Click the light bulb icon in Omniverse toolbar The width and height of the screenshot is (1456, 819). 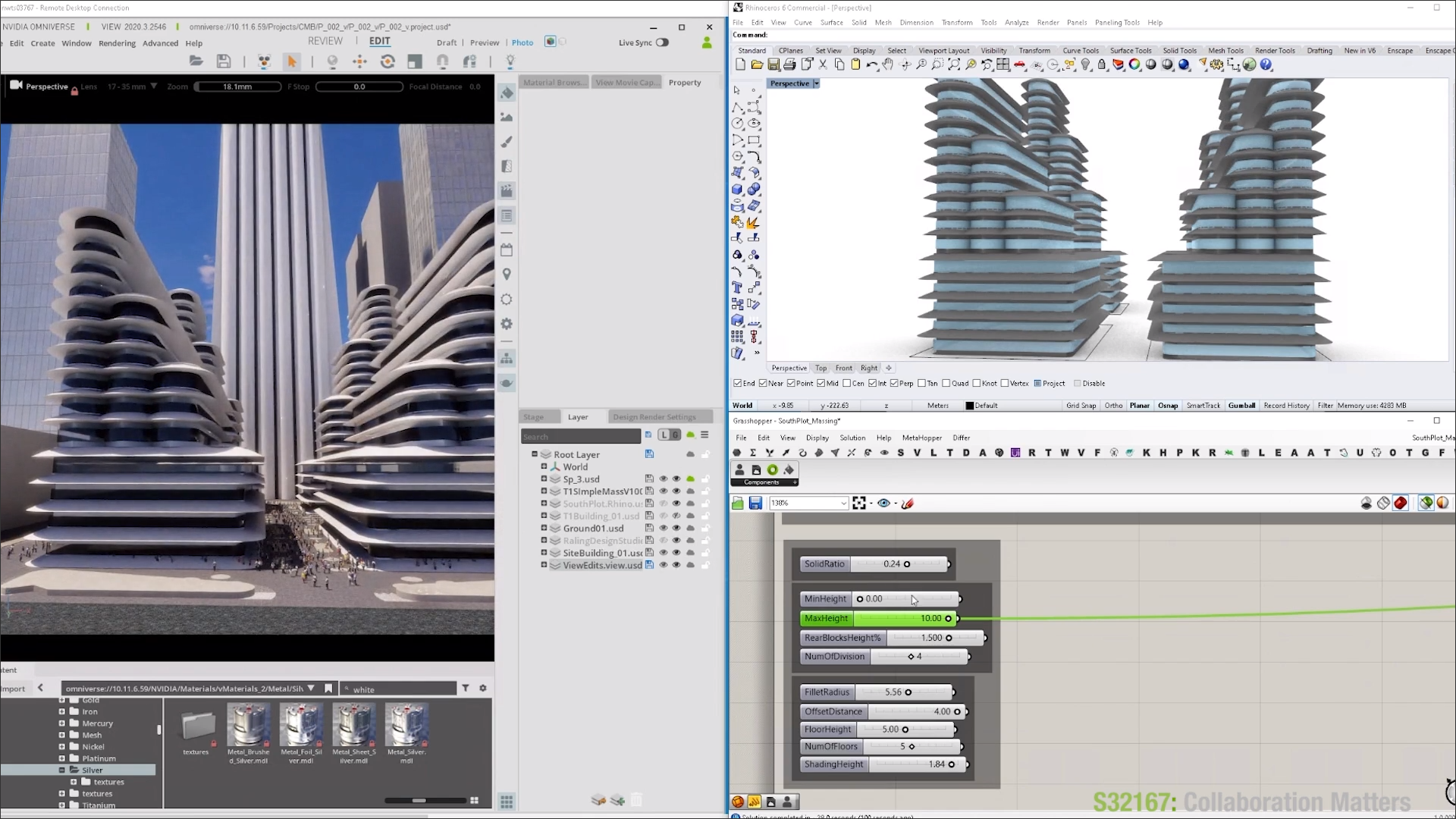tap(510, 61)
